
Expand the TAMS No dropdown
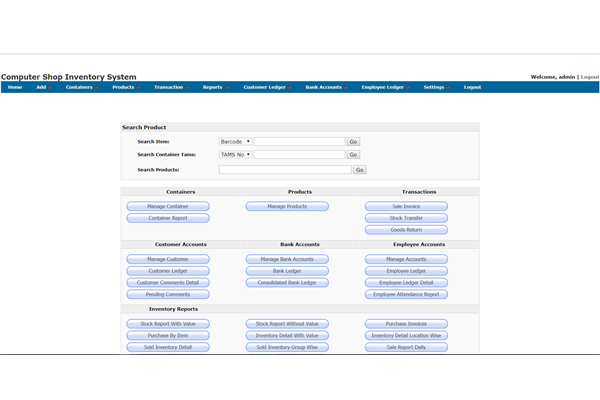(x=236, y=155)
